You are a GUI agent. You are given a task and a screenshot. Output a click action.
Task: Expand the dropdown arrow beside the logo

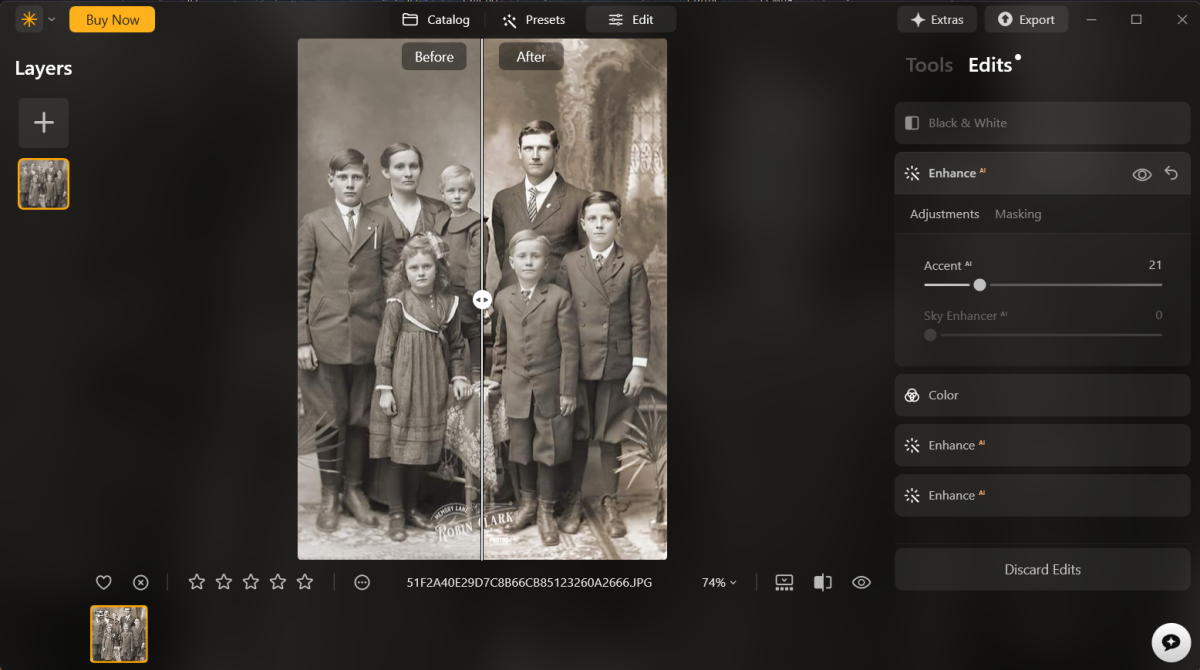click(x=51, y=19)
